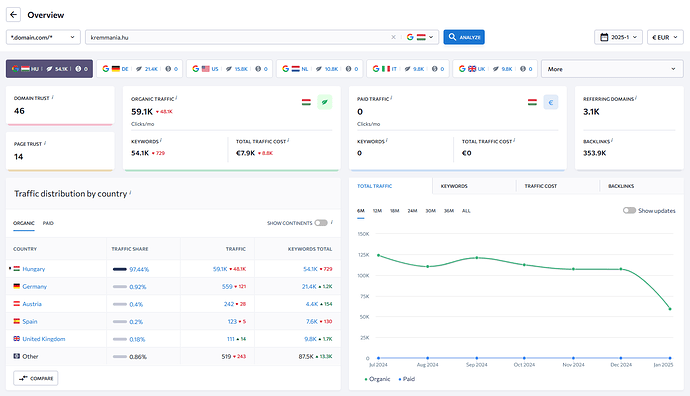Select the NL Google database tab
Viewport: 690px width, 396px height.
pos(319,69)
